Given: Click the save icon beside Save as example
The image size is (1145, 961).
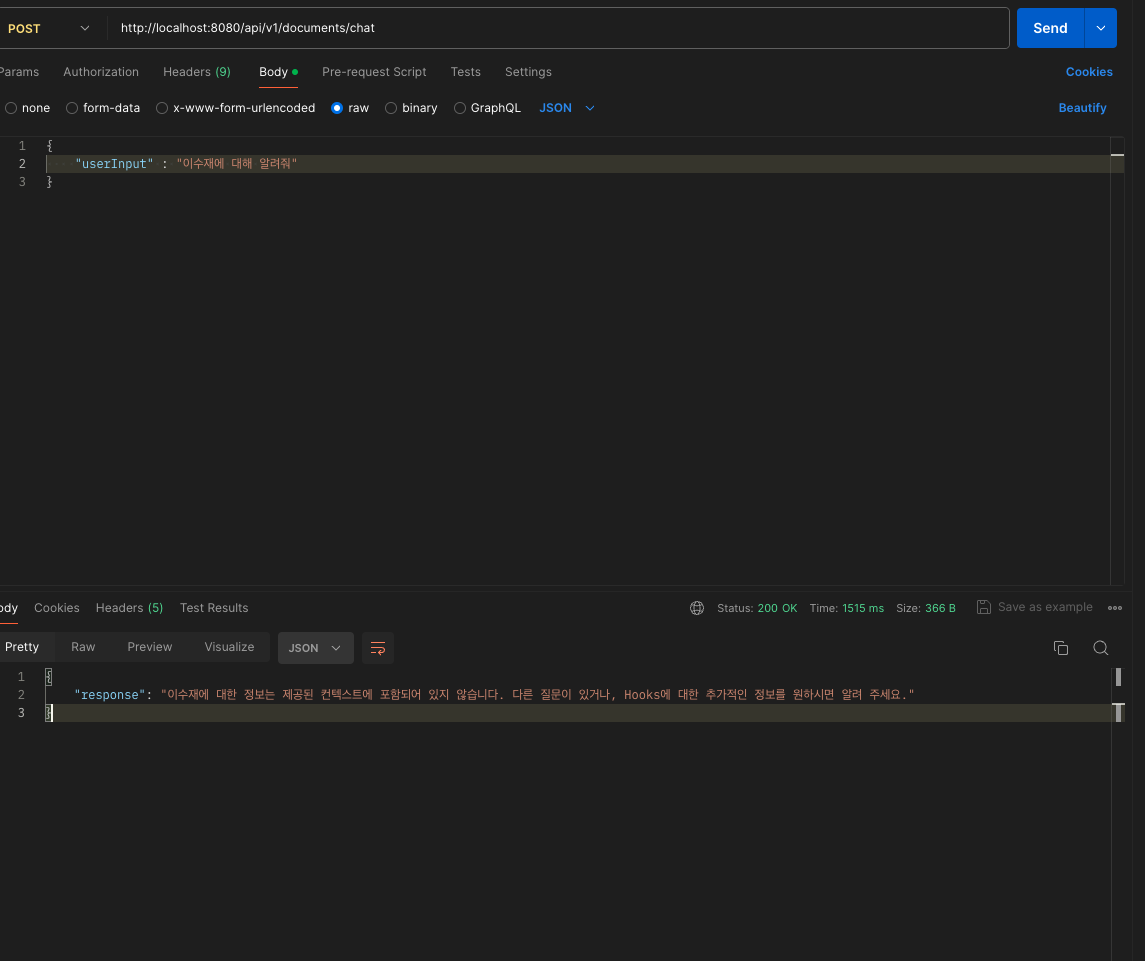Looking at the screenshot, I should click(x=984, y=607).
